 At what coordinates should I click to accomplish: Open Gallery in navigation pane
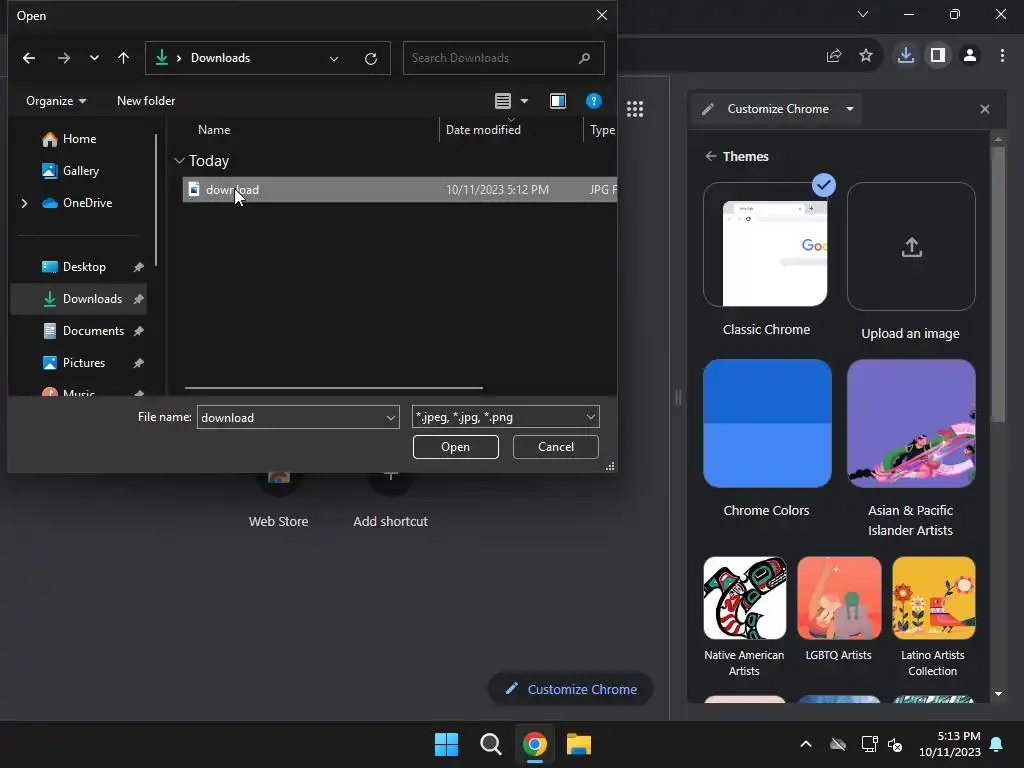71,170
